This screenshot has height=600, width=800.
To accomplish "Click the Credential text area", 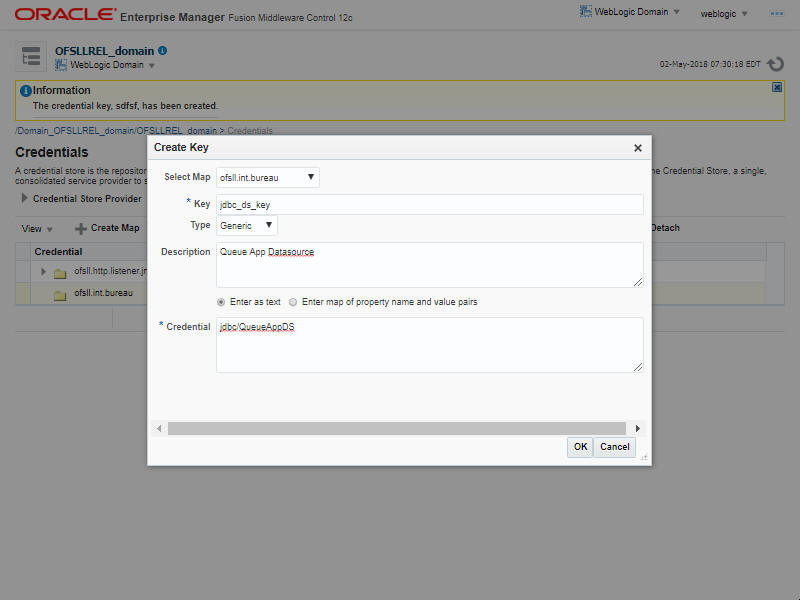I will pos(430,345).
